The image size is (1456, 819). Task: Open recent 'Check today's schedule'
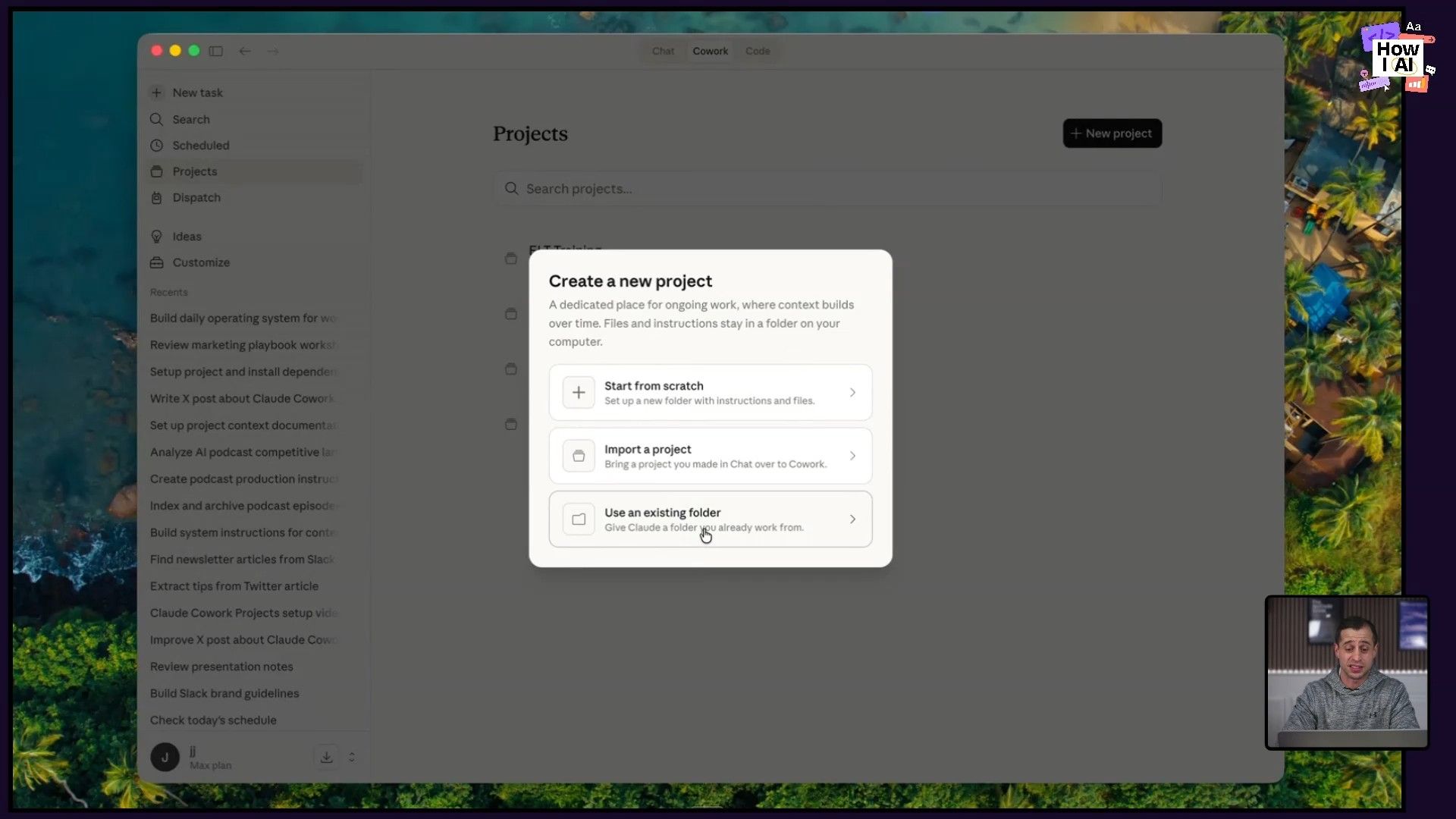click(x=213, y=720)
